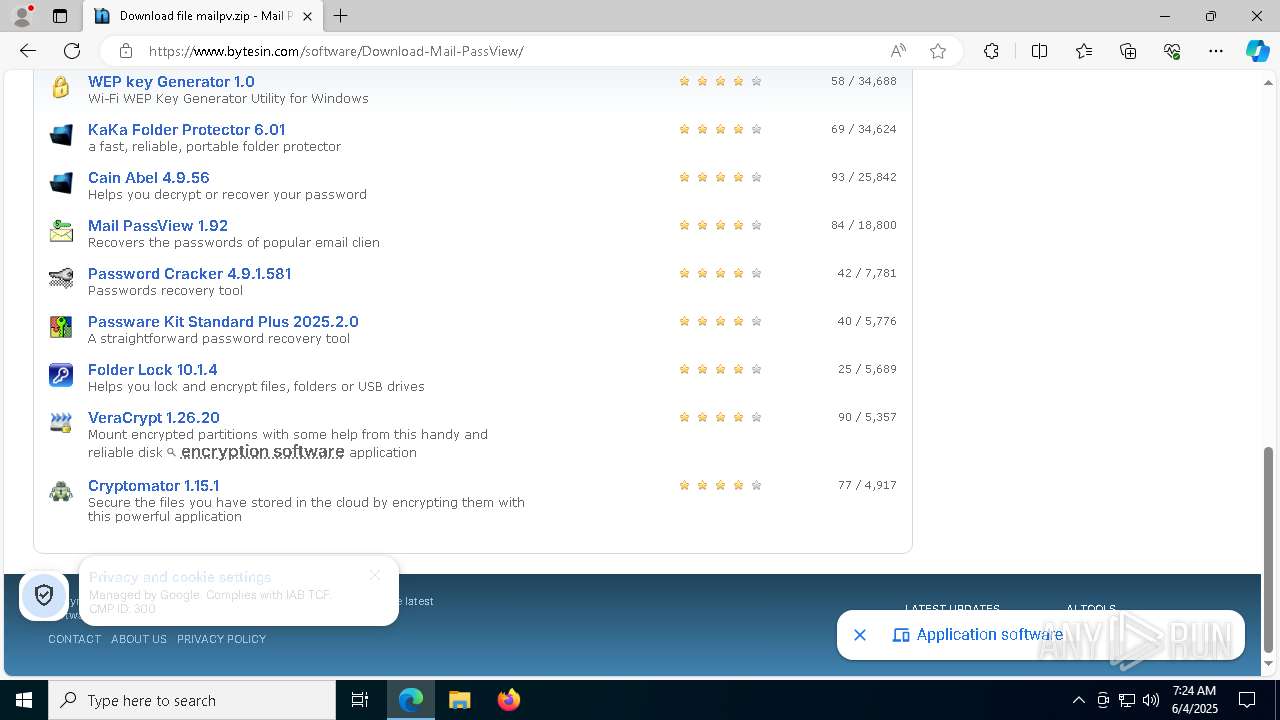This screenshot has height=720, width=1280.
Task: Open the CONTACT footer link
Action: [75, 639]
